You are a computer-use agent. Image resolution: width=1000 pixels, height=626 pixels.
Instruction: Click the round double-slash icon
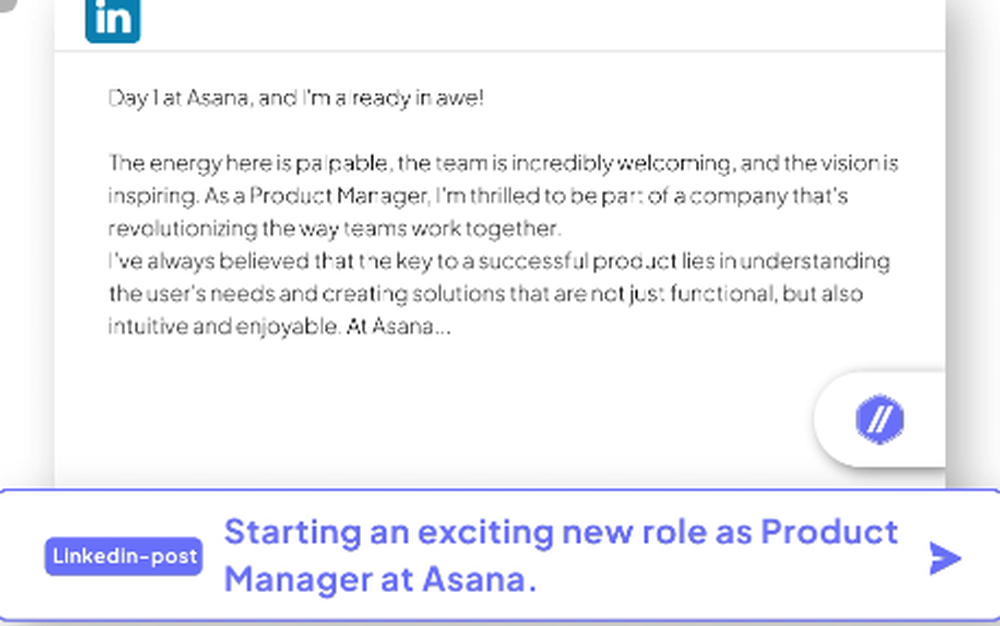pos(879,418)
